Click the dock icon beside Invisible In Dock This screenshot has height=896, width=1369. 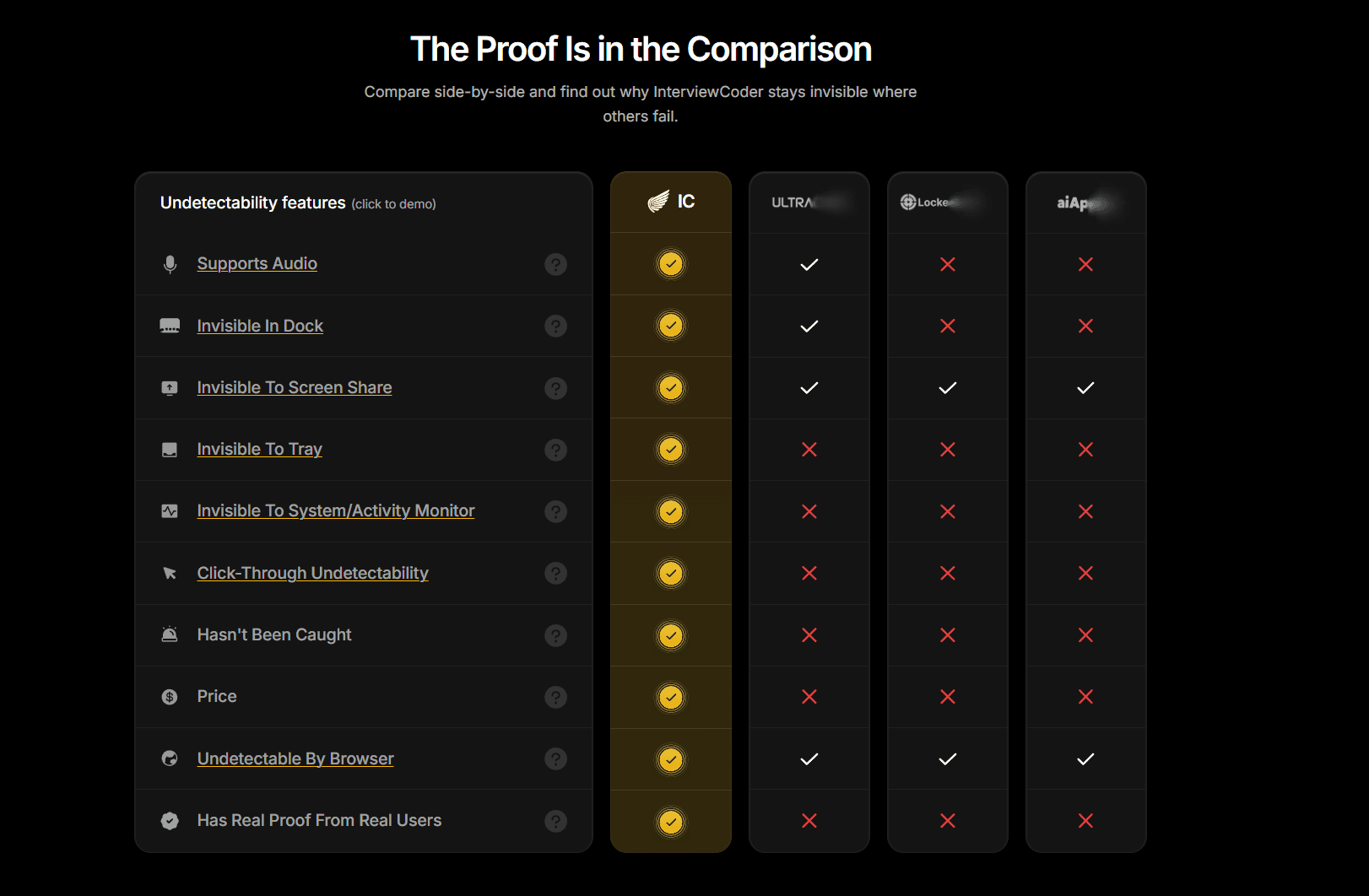pyautogui.click(x=170, y=326)
